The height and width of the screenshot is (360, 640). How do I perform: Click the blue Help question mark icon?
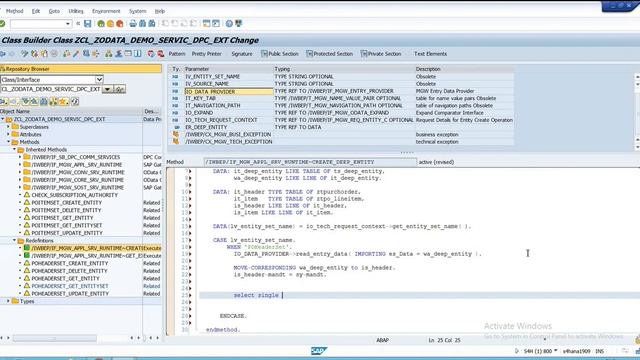tap(229, 24)
